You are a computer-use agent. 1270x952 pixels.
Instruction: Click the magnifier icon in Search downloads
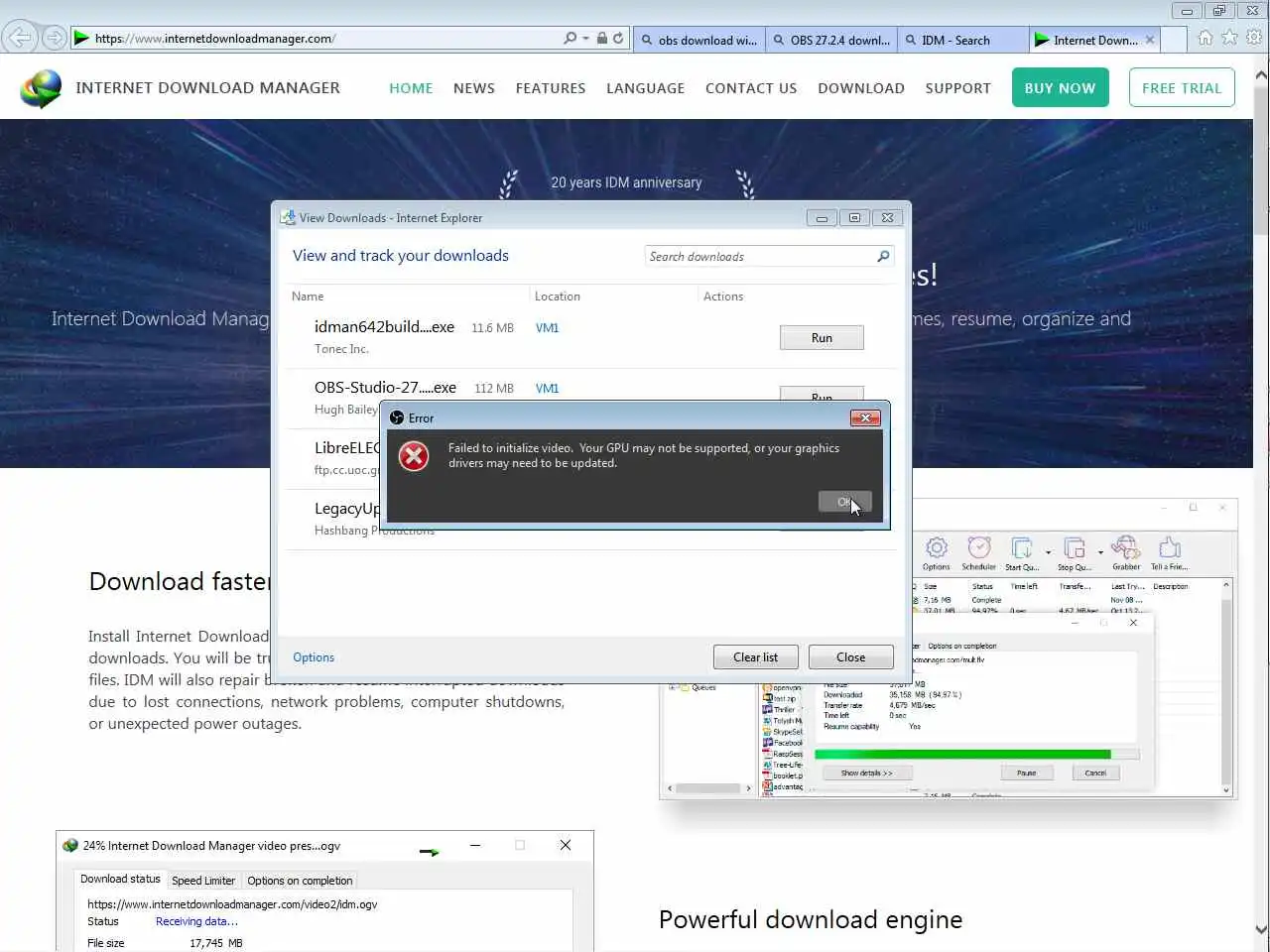883,256
